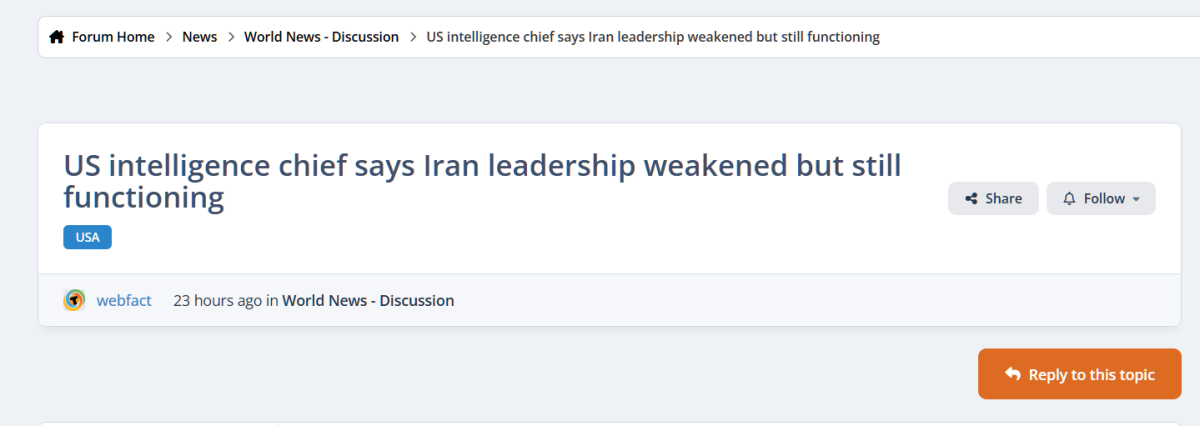Open World News - Discussion in the breadcrumb

(322, 37)
